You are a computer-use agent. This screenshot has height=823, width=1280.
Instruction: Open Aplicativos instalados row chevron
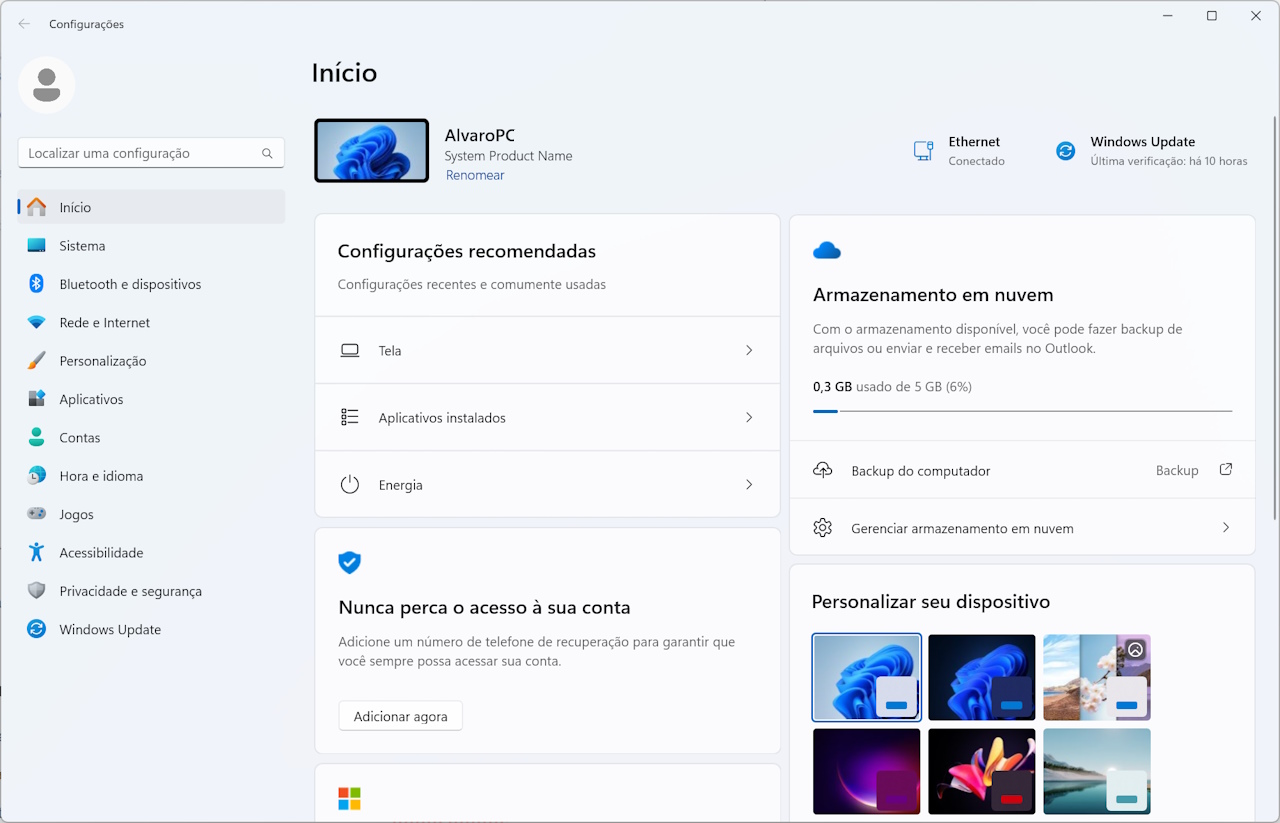click(x=749, y=418)
